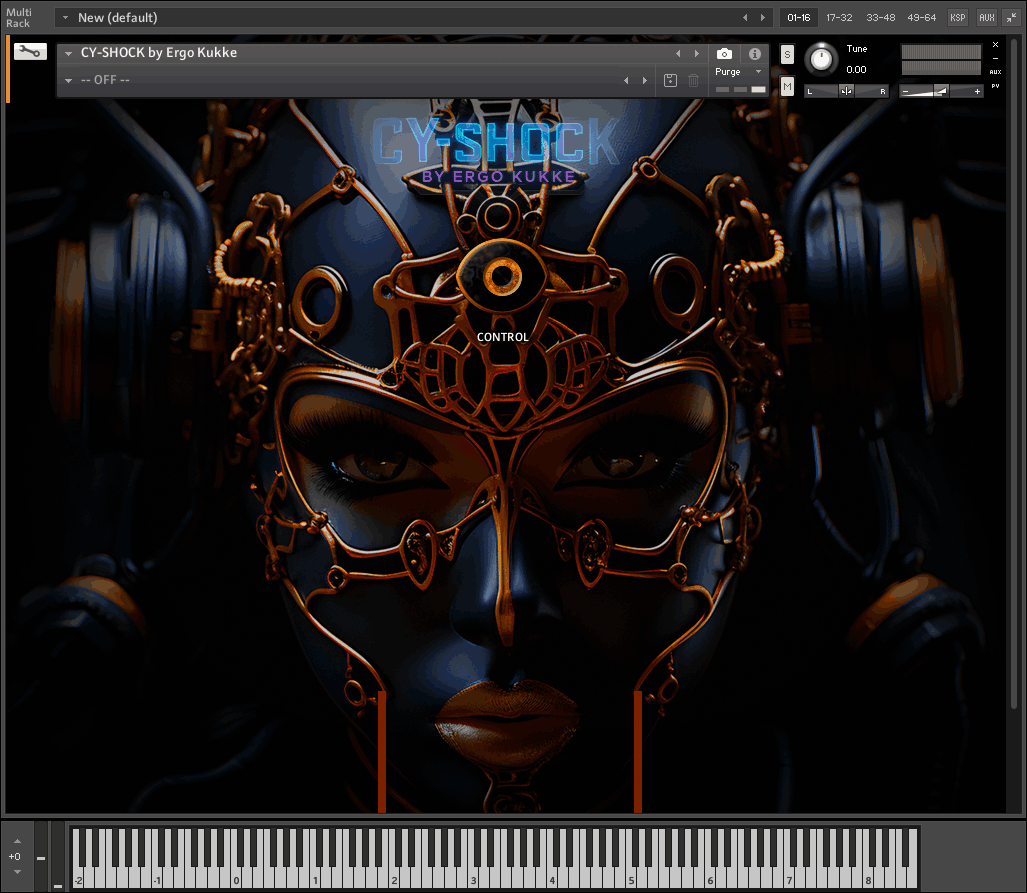Click the pitch bend wheel strip

(41, 856)
